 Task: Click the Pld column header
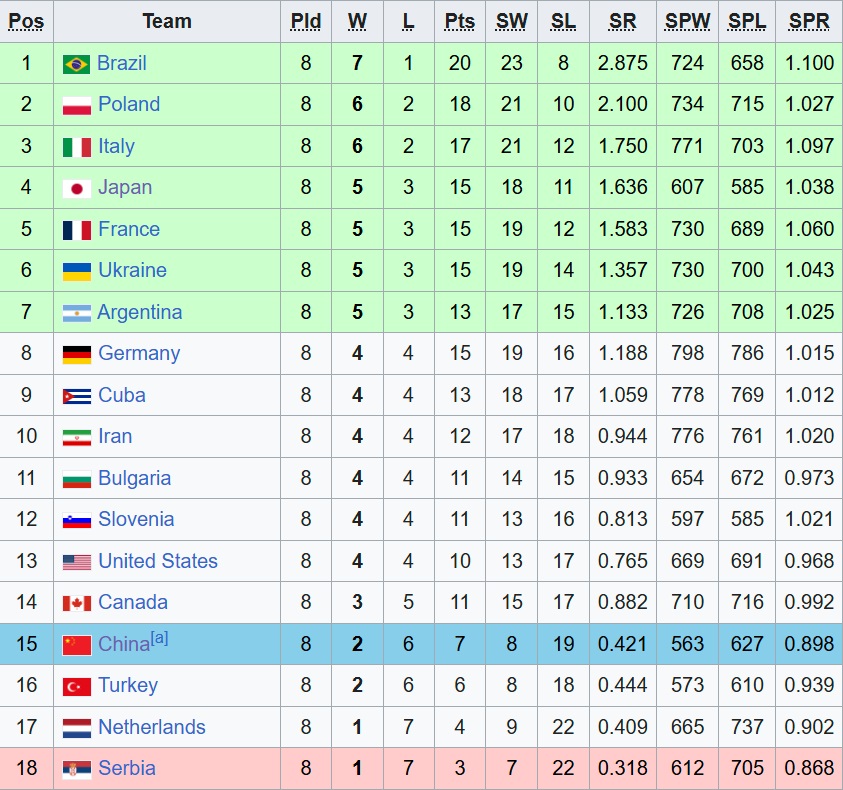pyautogui.click(x=305, y=22)
